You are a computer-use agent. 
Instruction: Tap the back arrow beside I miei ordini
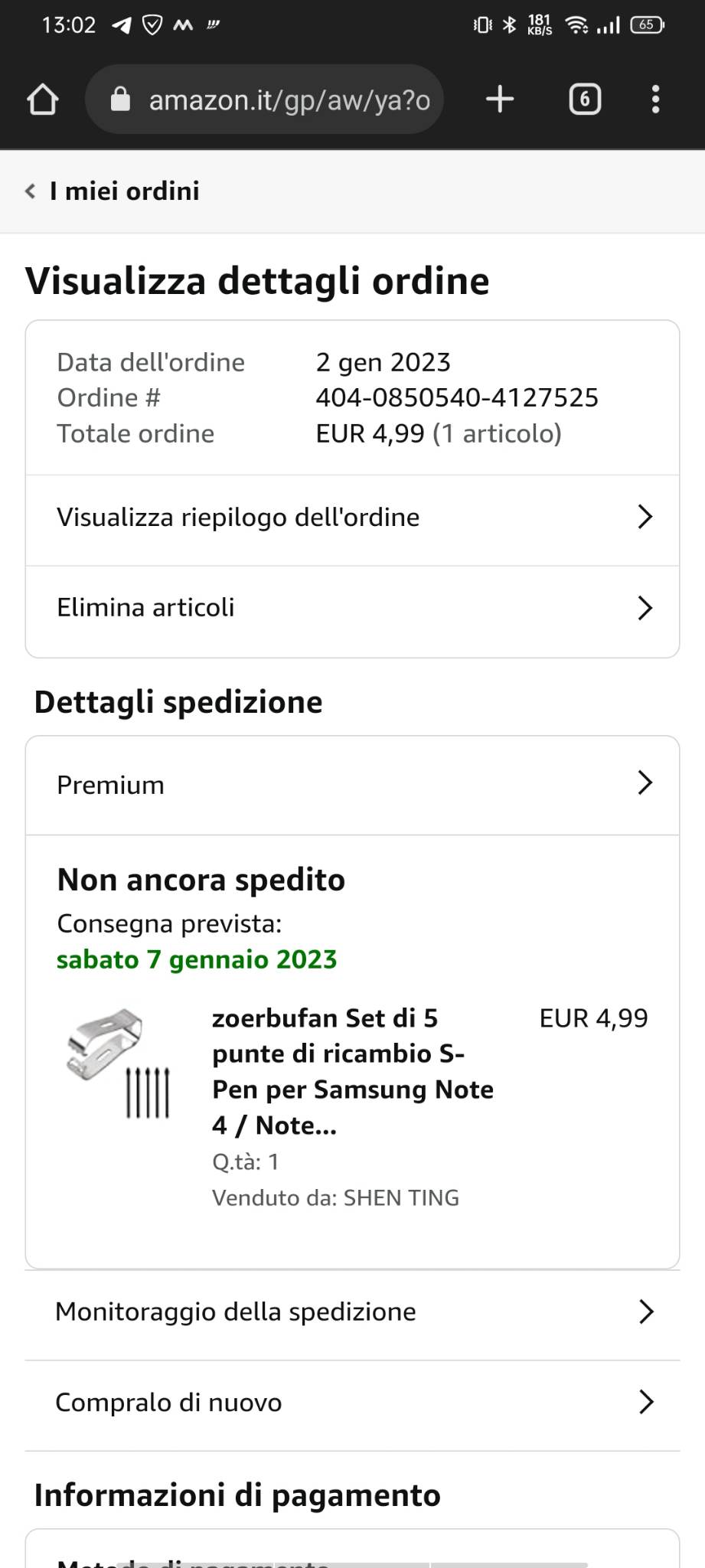tap(31, 191)
